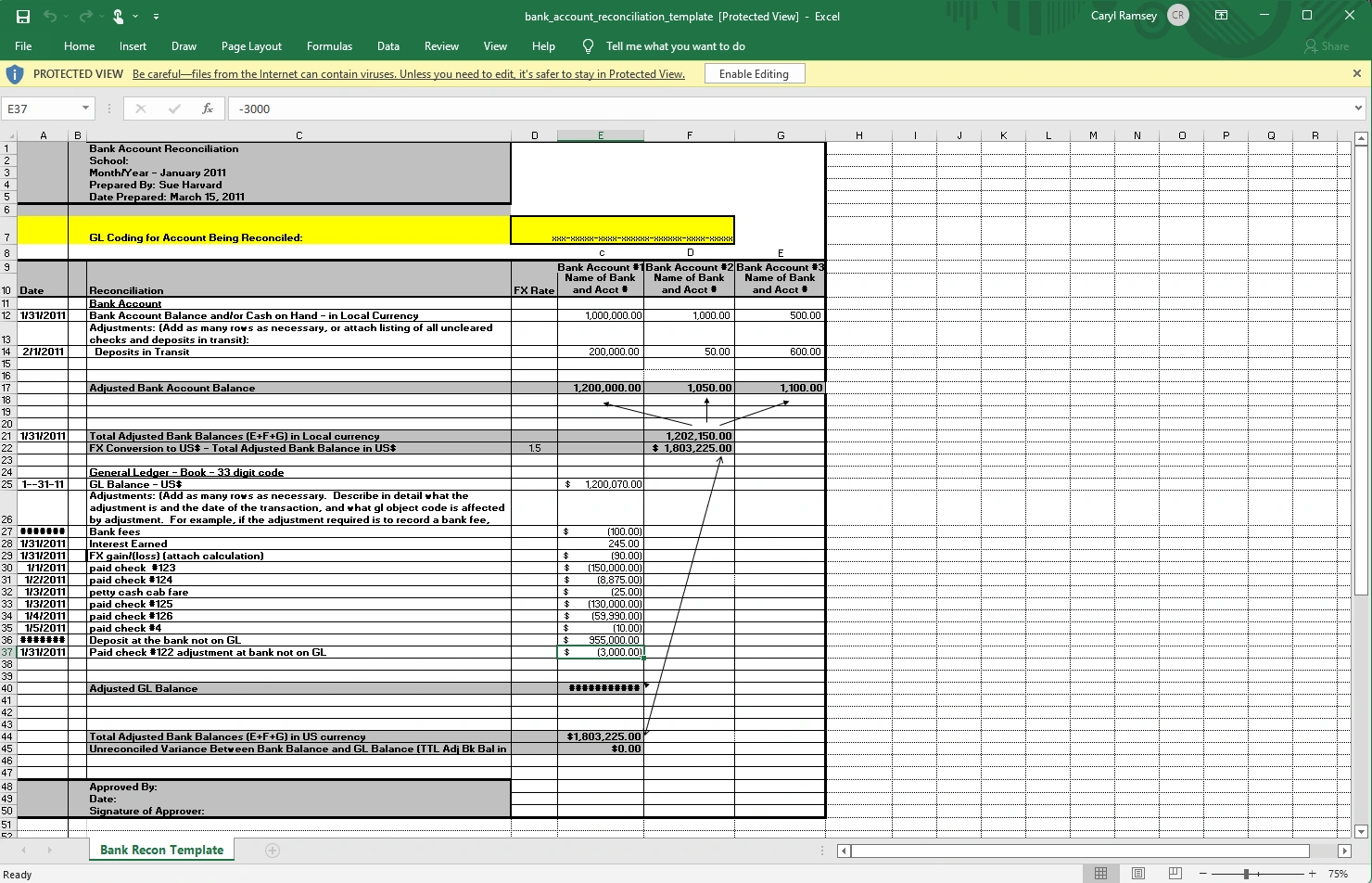Viewport: 1372px width, 883px height.
Task: Open the Draw ribbon tab
Action: [x=184, y=46]
